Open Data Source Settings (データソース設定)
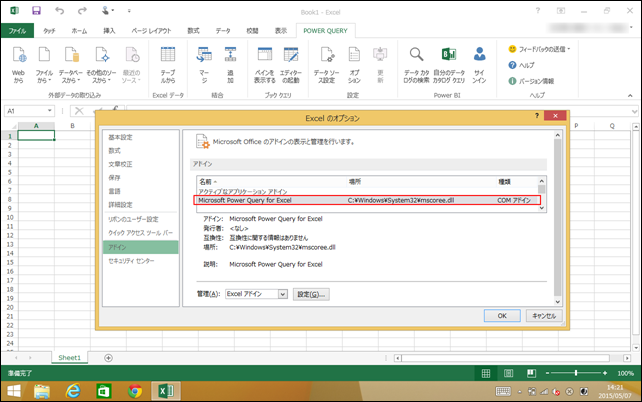The width and height of the screenshot is (642, 402). (x=326, y=65)
